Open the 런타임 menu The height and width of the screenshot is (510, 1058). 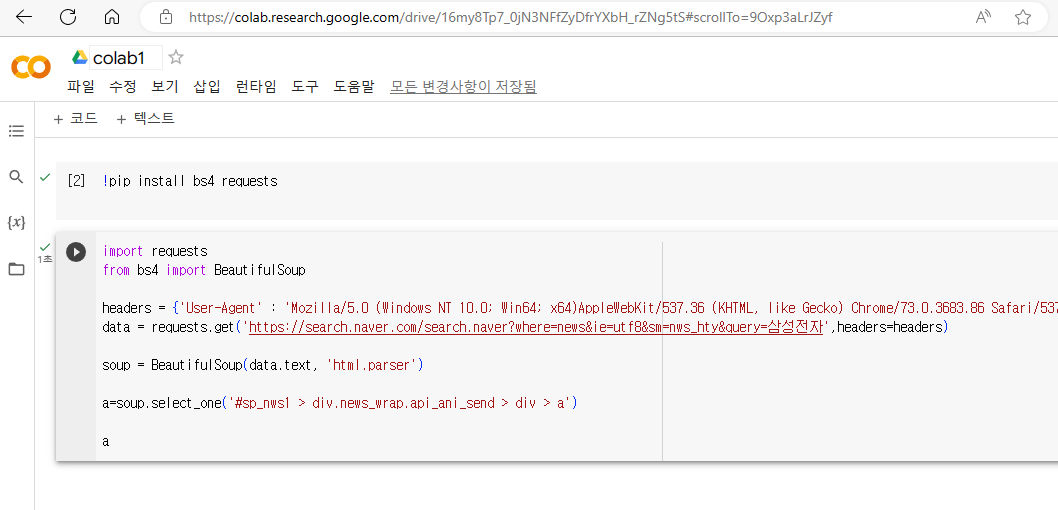pyautogui.click(x=256, y=86)
